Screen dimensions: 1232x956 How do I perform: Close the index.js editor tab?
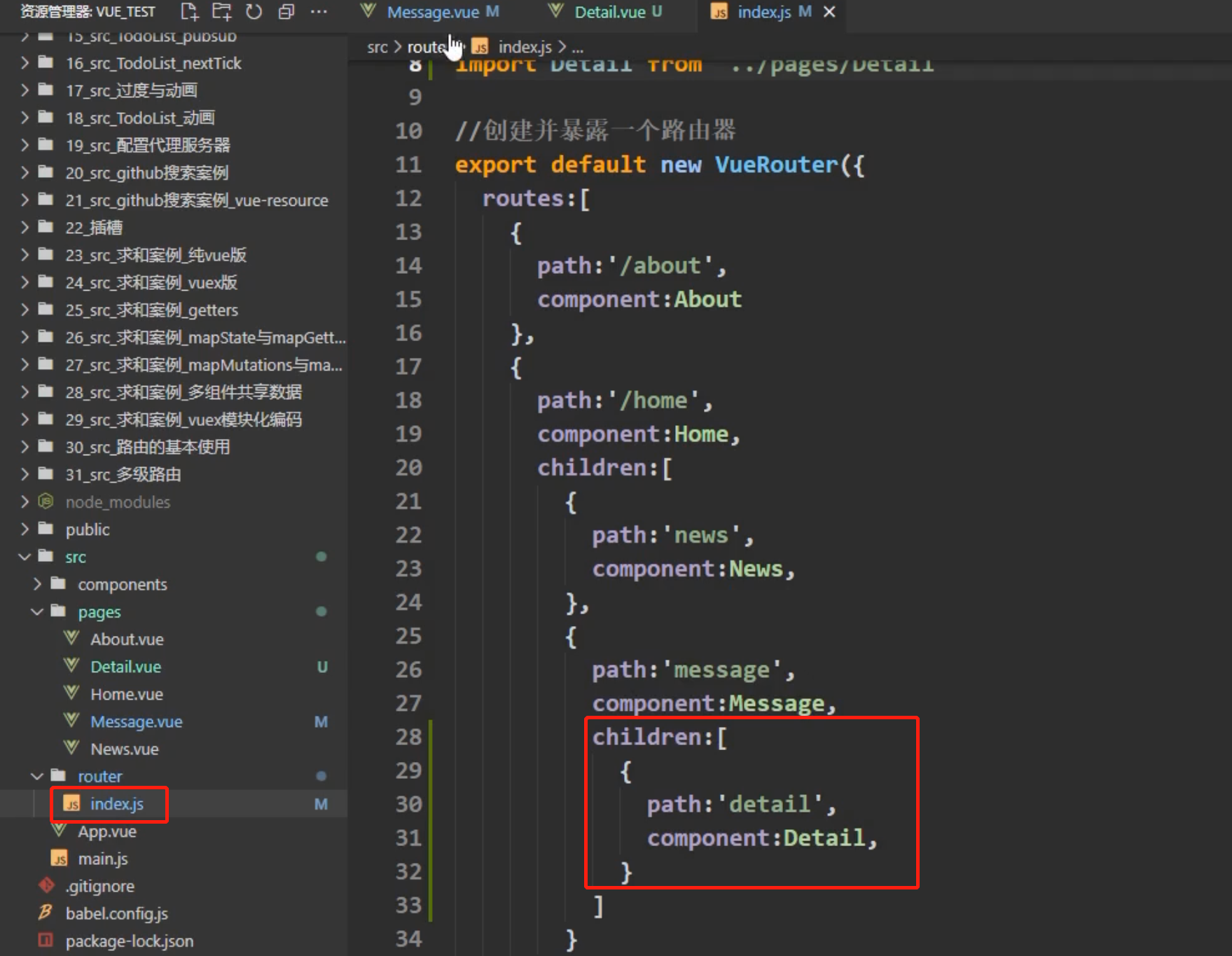click(829, 12)
